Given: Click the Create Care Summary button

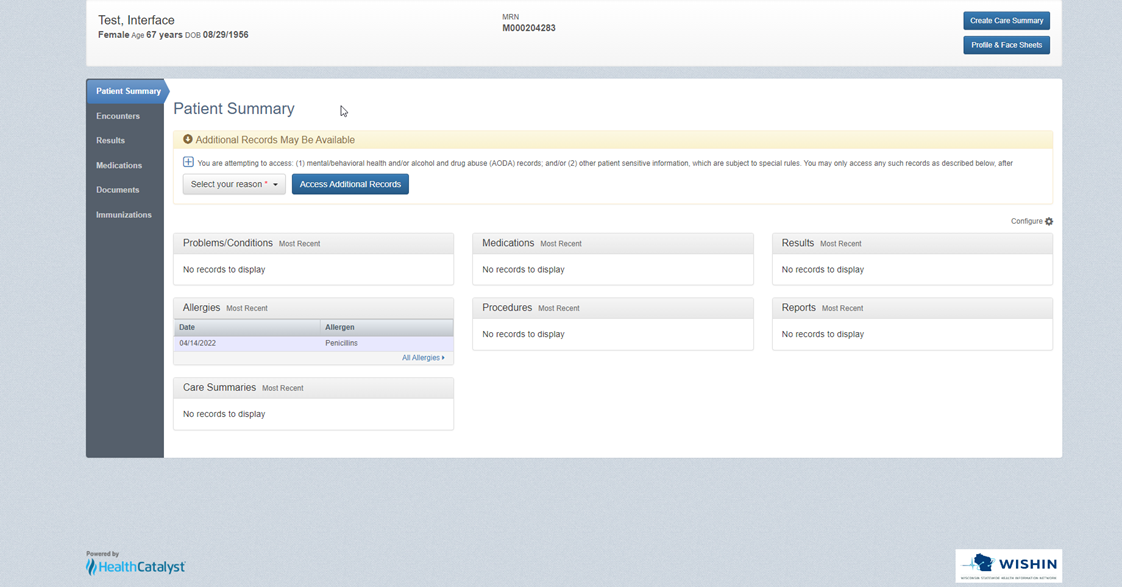Looking at the screenshot, I should click(x=1006, y=20).
